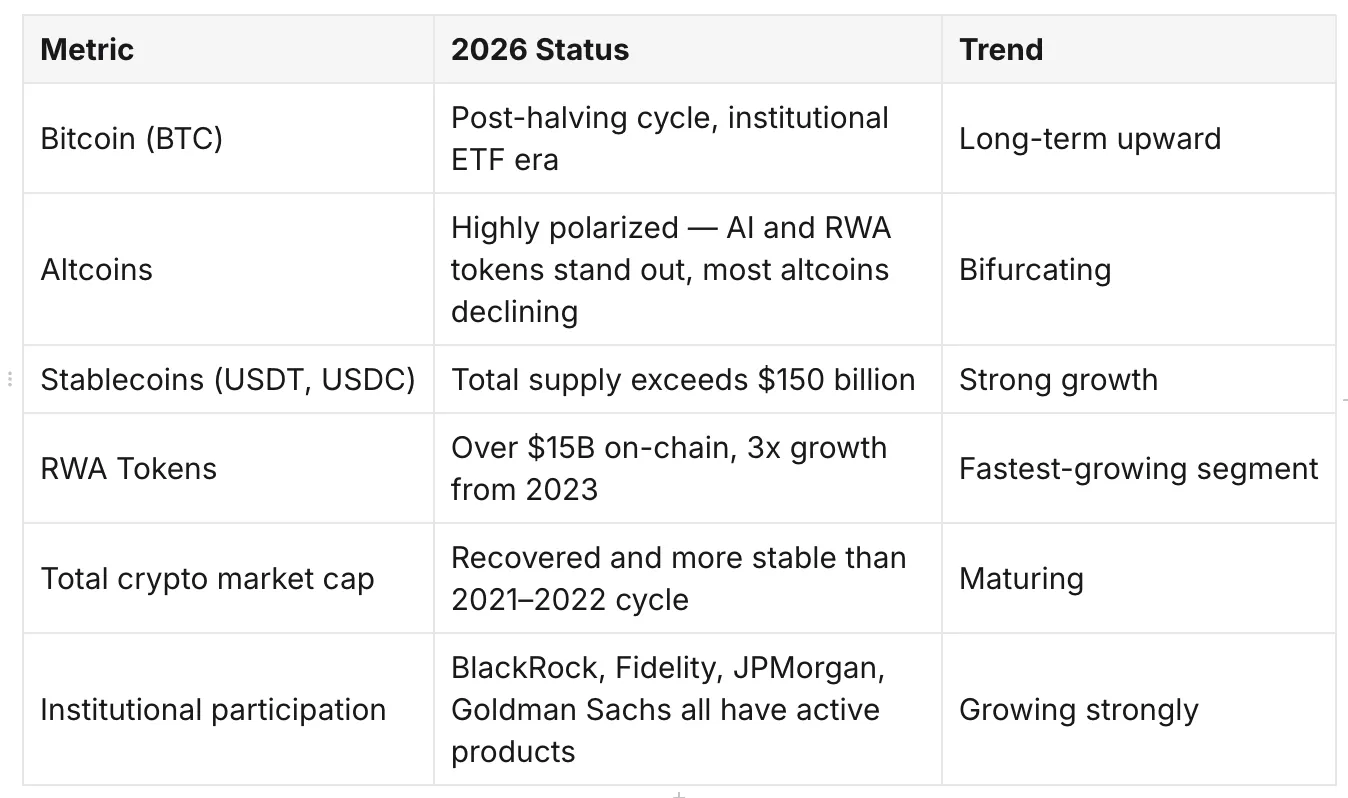Select the 2026 Status column header
Viewport: 1348px width, 798px height.
688,49
